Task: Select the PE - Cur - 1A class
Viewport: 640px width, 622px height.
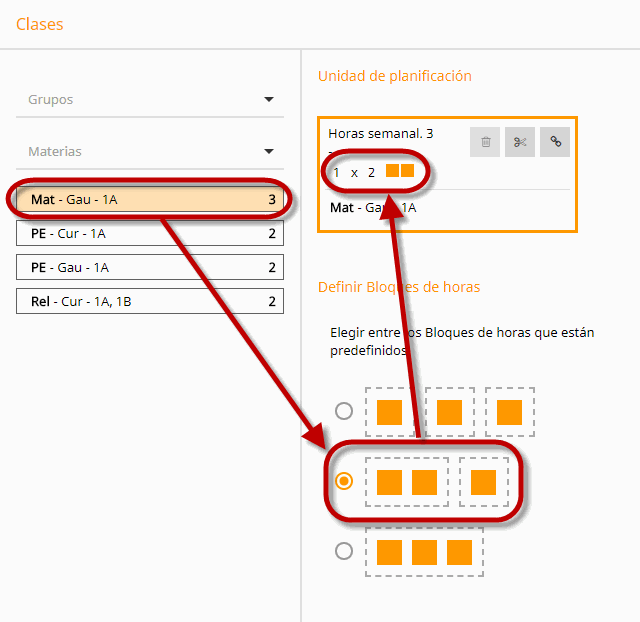Action: click(x=150, y=233)
